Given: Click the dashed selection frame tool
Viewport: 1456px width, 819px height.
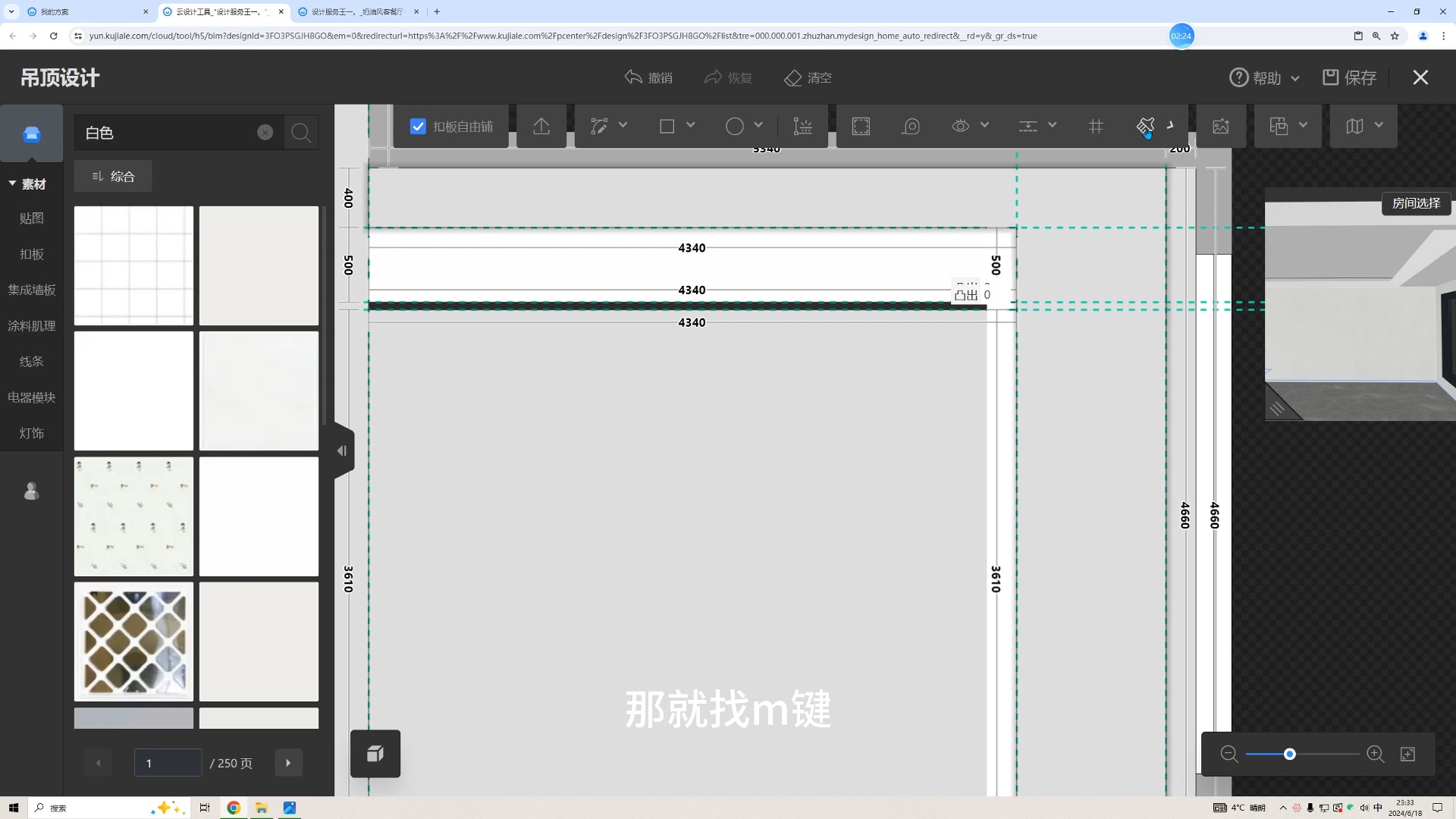Looking at the screenshot, I should (x=861, y=127).
